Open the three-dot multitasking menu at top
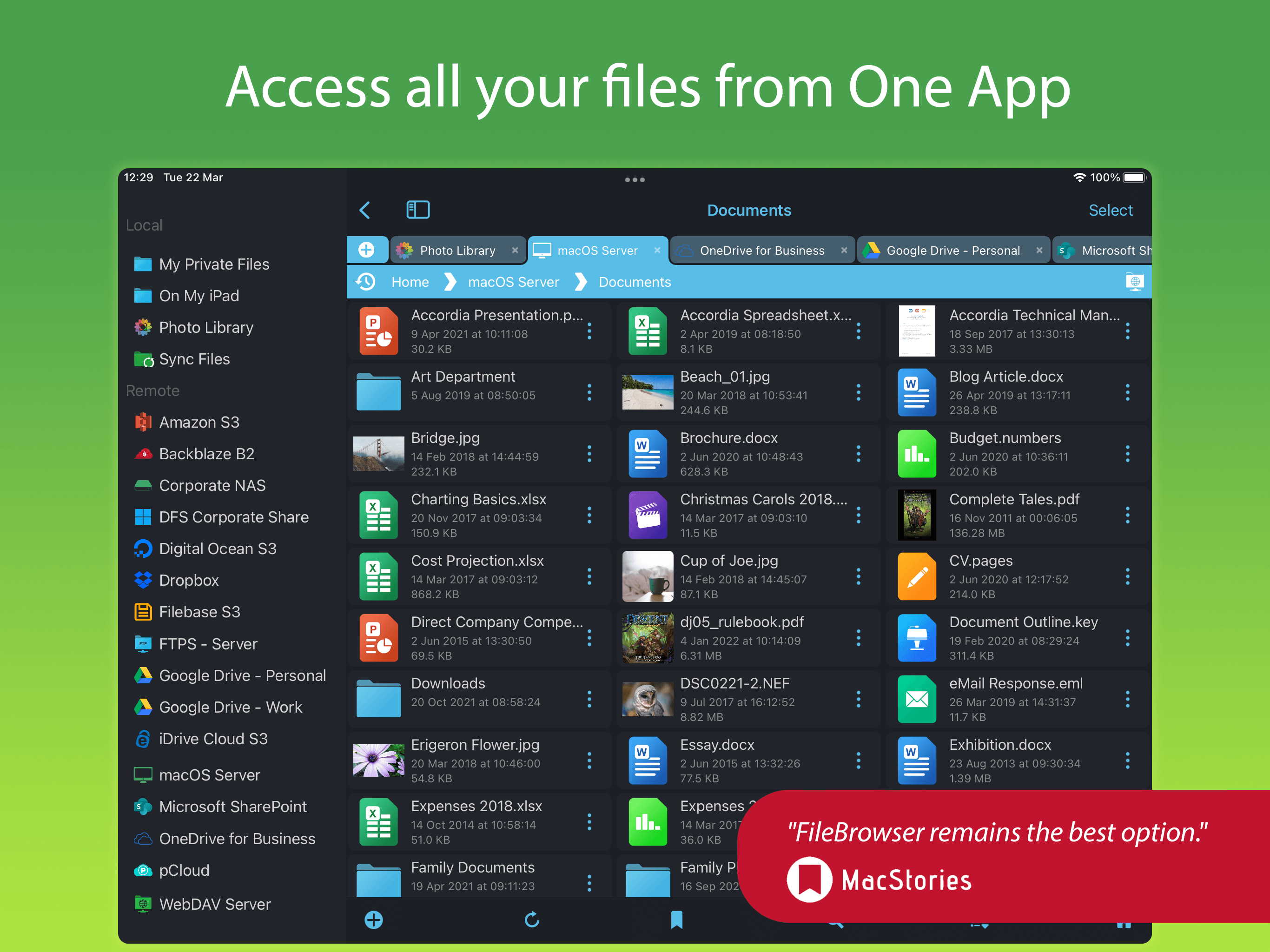Screen dimensions: 1270x952 pyautogui.click(x=635, y=180)
